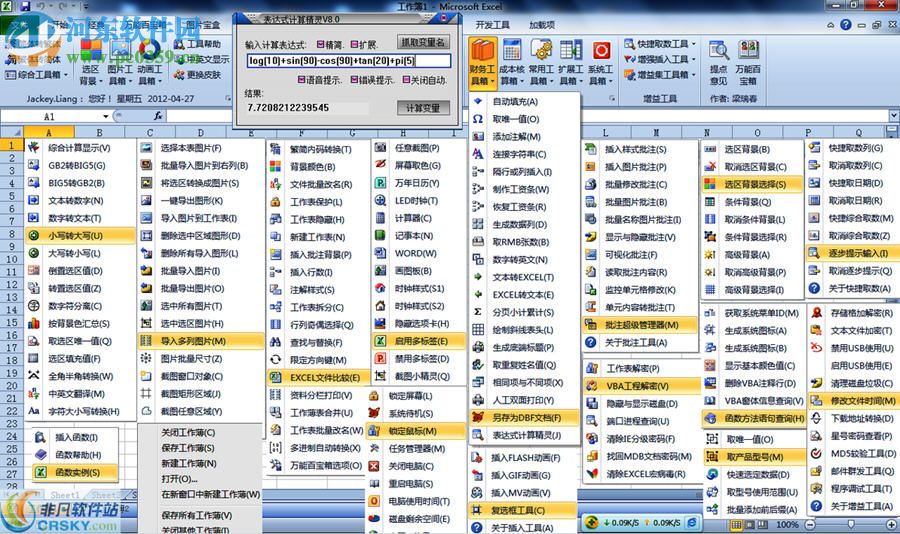Click the 关于快捷取数(A) question icon

814,288
